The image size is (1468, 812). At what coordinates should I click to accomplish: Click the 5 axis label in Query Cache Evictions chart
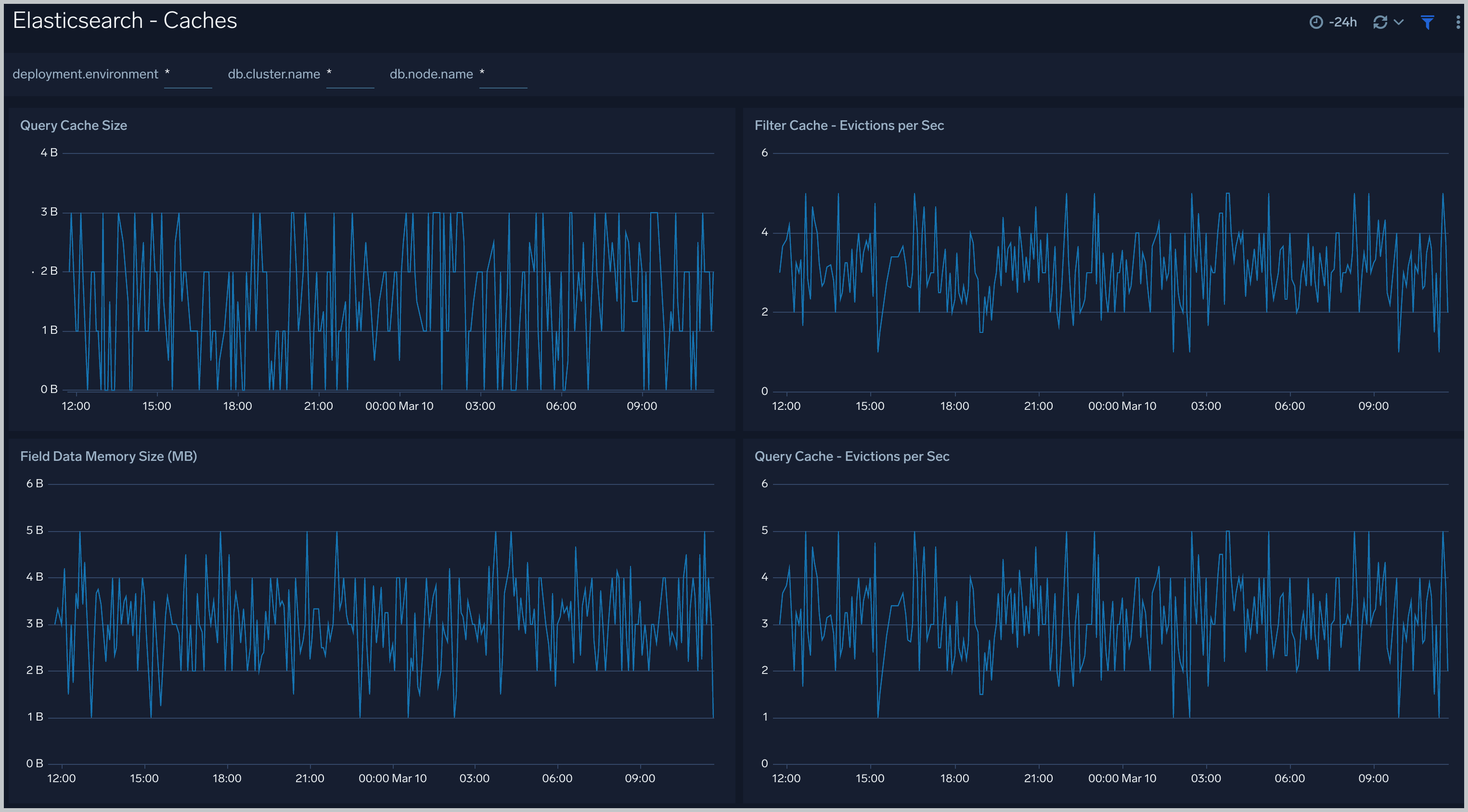[765, 530]
